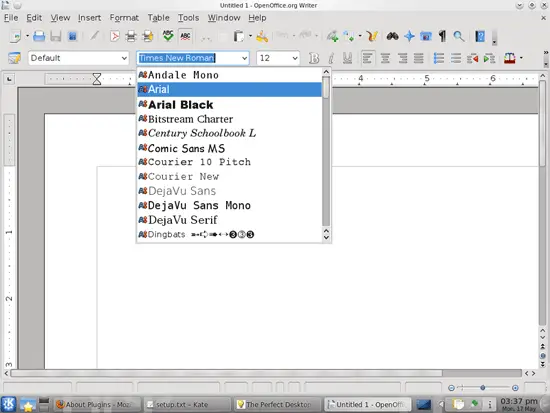Open the File menu
Image resolution: width=550 pixels, height=413 pixels.
11,18
